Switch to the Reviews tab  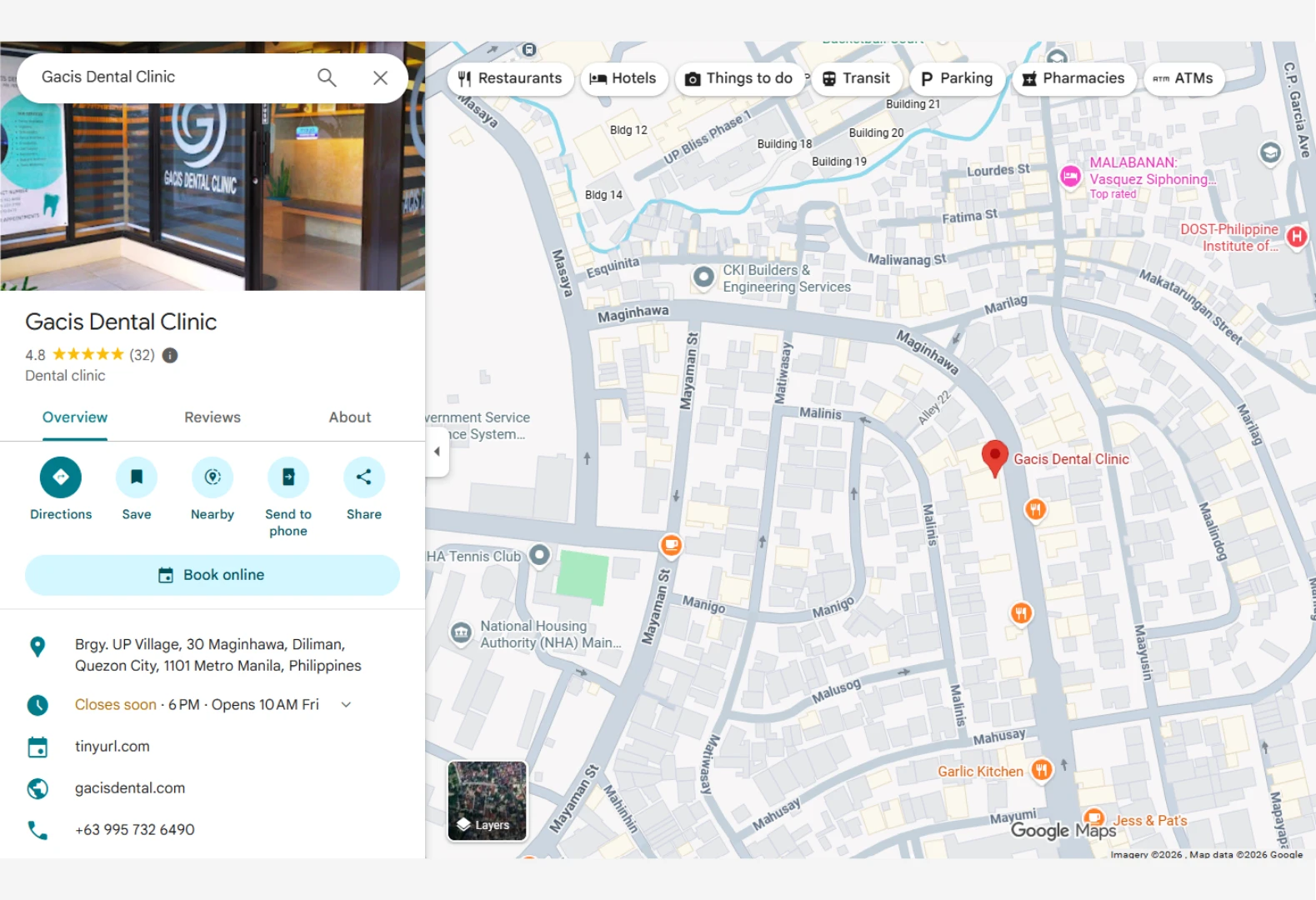click(213, 417)
